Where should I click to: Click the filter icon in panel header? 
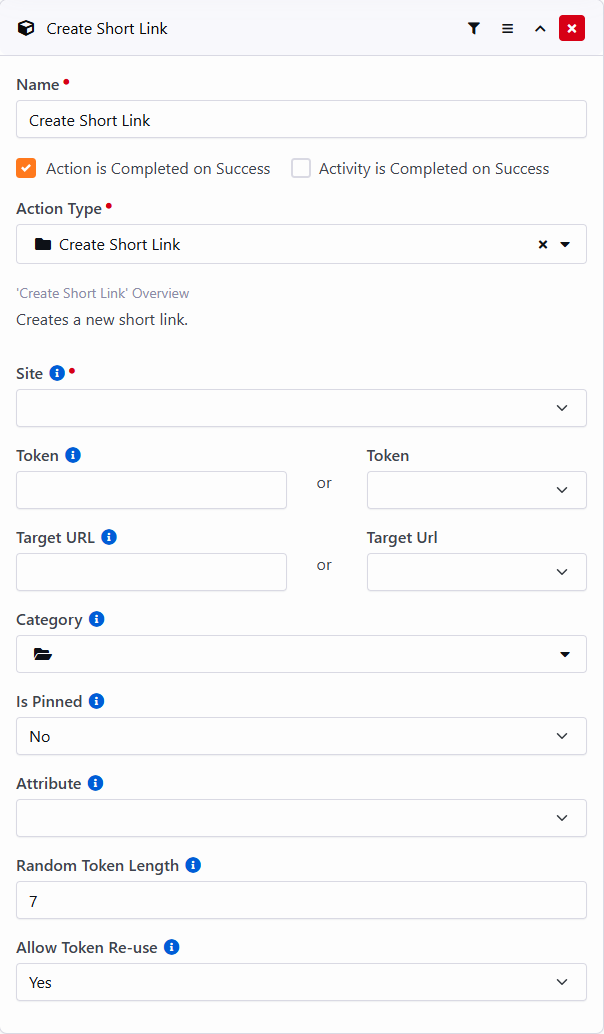coord(474,29)
